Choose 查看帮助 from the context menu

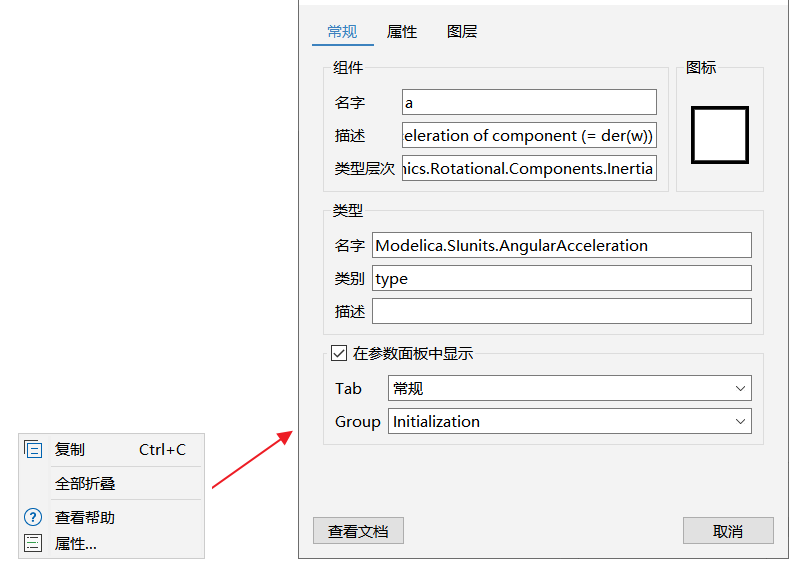85,518
